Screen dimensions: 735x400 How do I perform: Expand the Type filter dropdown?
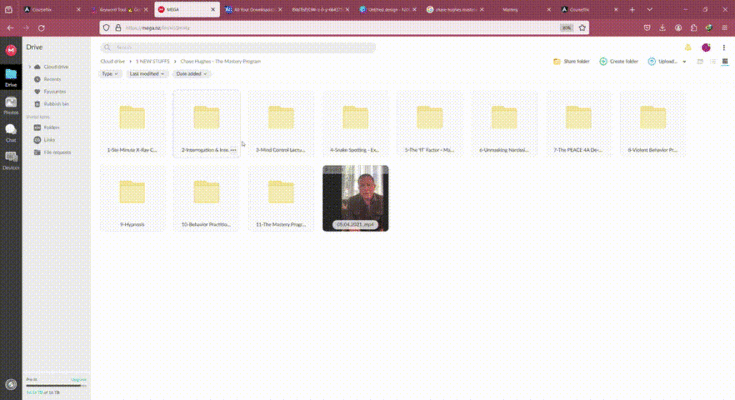(110, 74)
